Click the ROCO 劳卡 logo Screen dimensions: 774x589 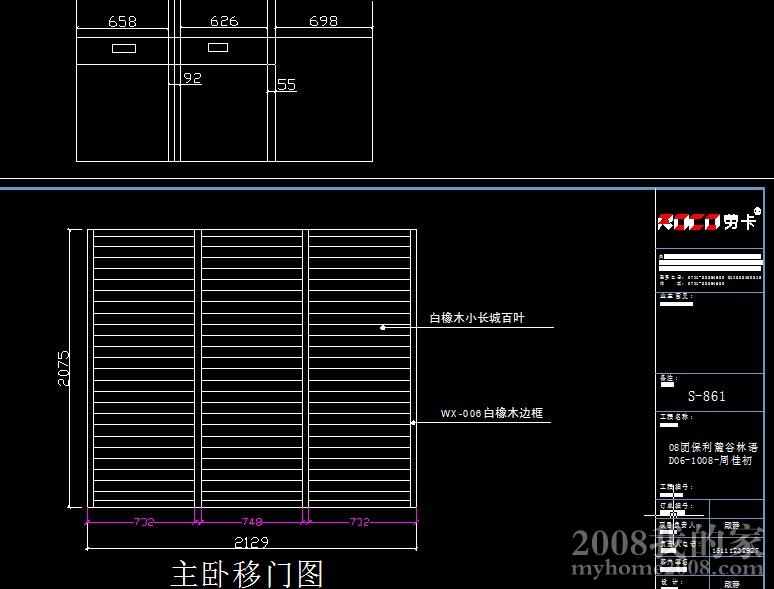coord(707,222)
